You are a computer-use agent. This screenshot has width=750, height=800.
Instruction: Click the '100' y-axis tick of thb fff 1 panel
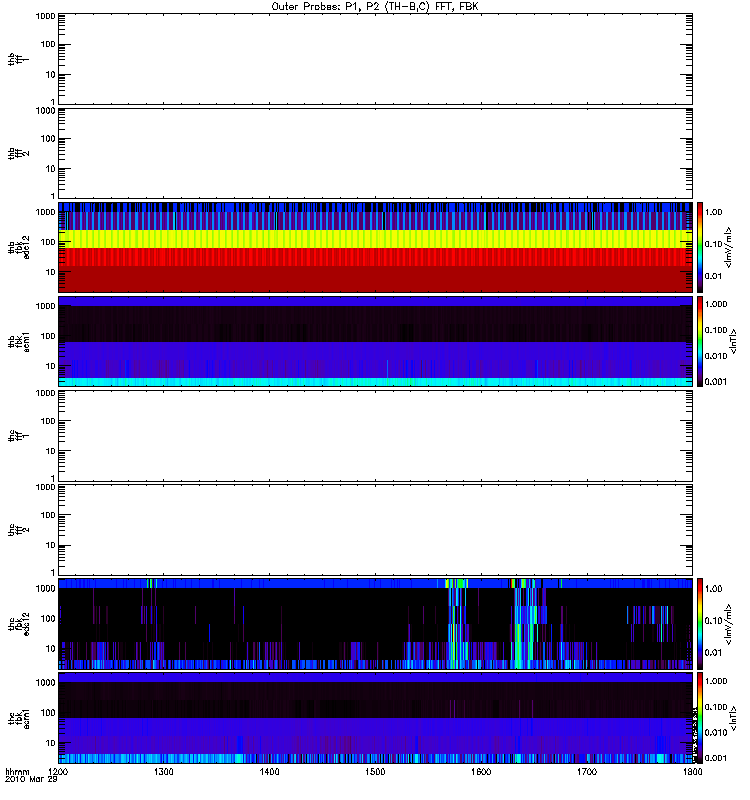(x=48, y=44)
